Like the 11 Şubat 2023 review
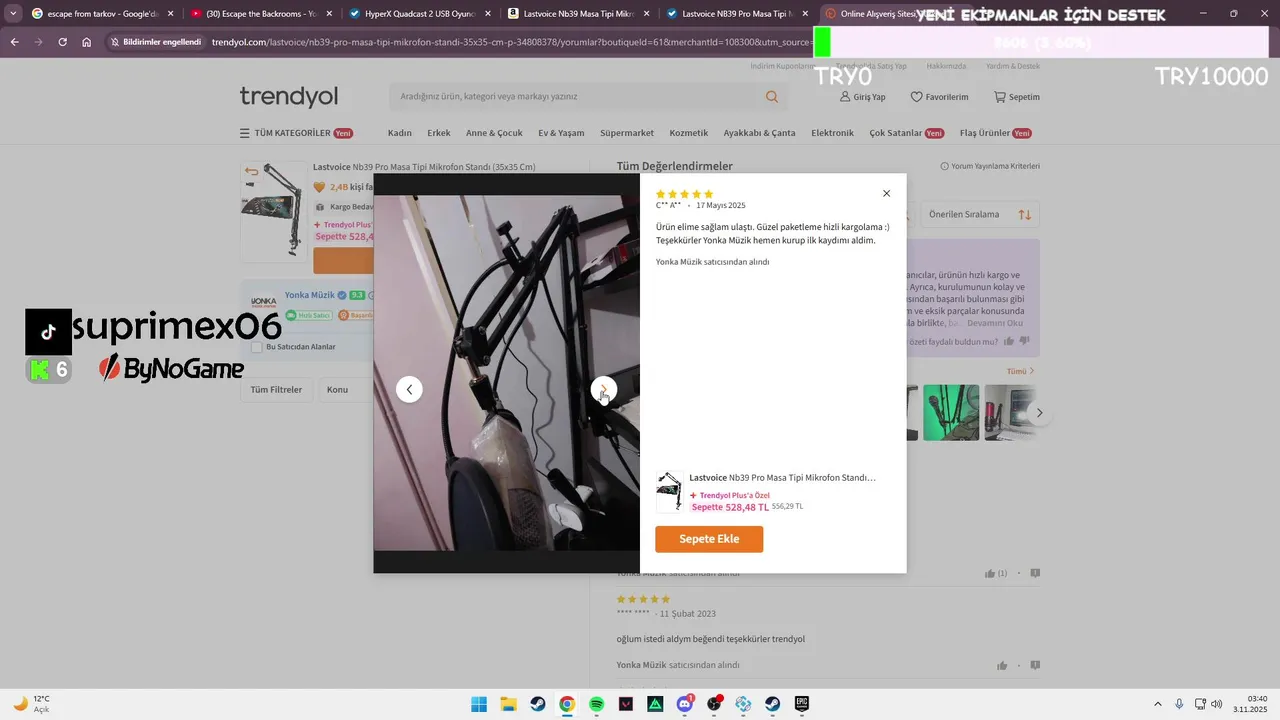This screenshot has width=1280, height=720. point(1002,665)
